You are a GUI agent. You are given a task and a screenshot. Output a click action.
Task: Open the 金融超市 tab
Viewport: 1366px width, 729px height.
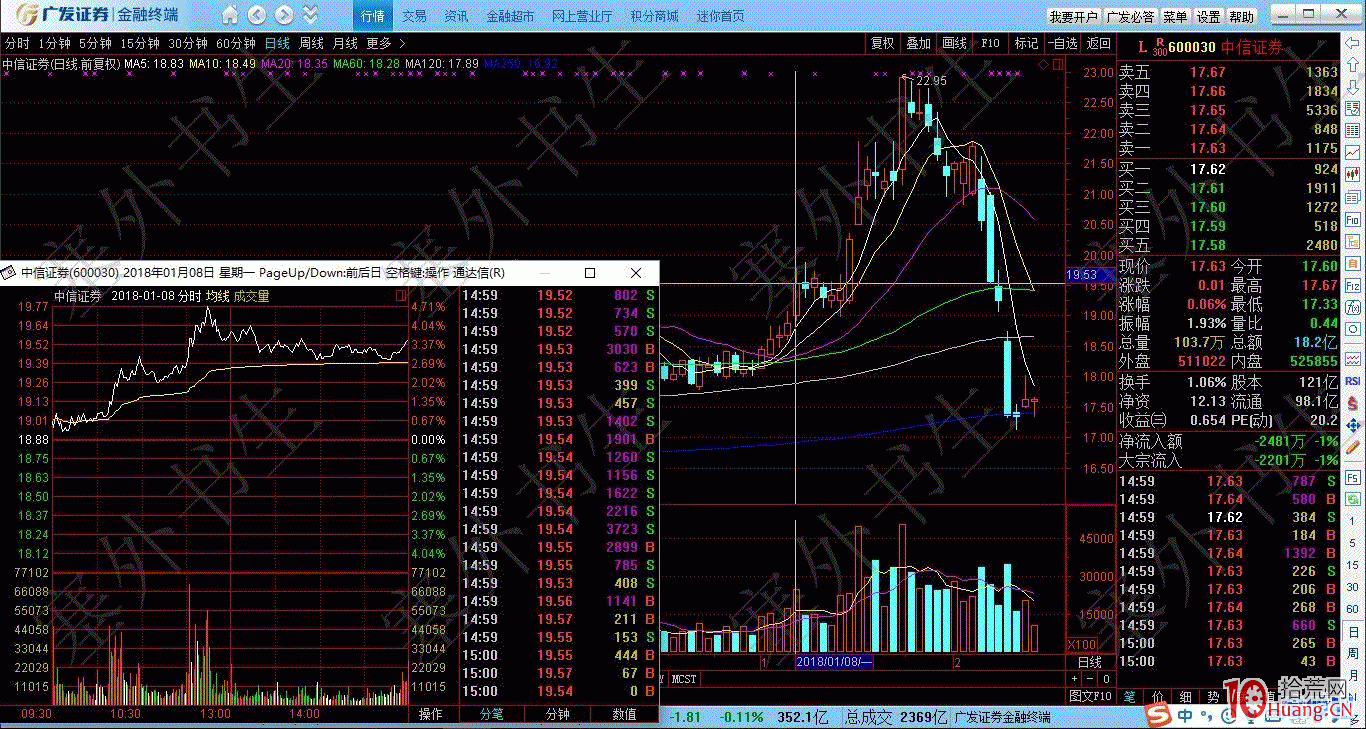click(510, 16)
